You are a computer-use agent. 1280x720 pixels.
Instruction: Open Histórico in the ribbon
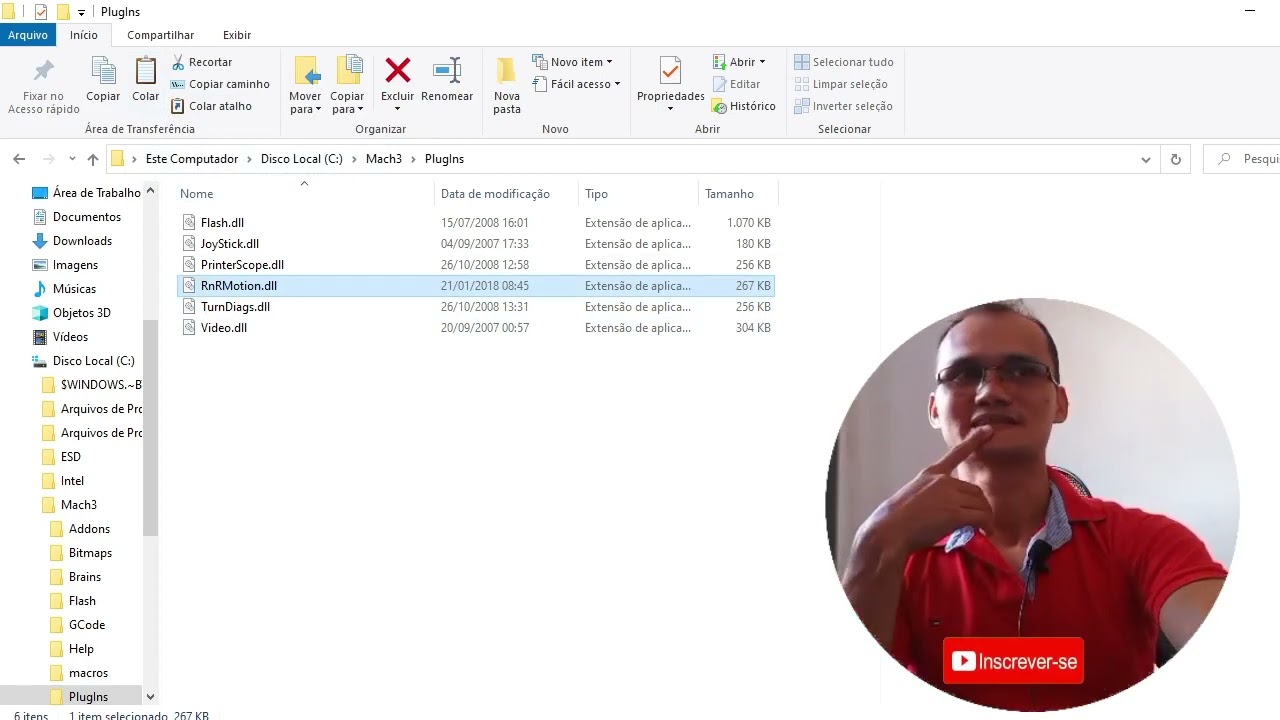tap(744, 106)
